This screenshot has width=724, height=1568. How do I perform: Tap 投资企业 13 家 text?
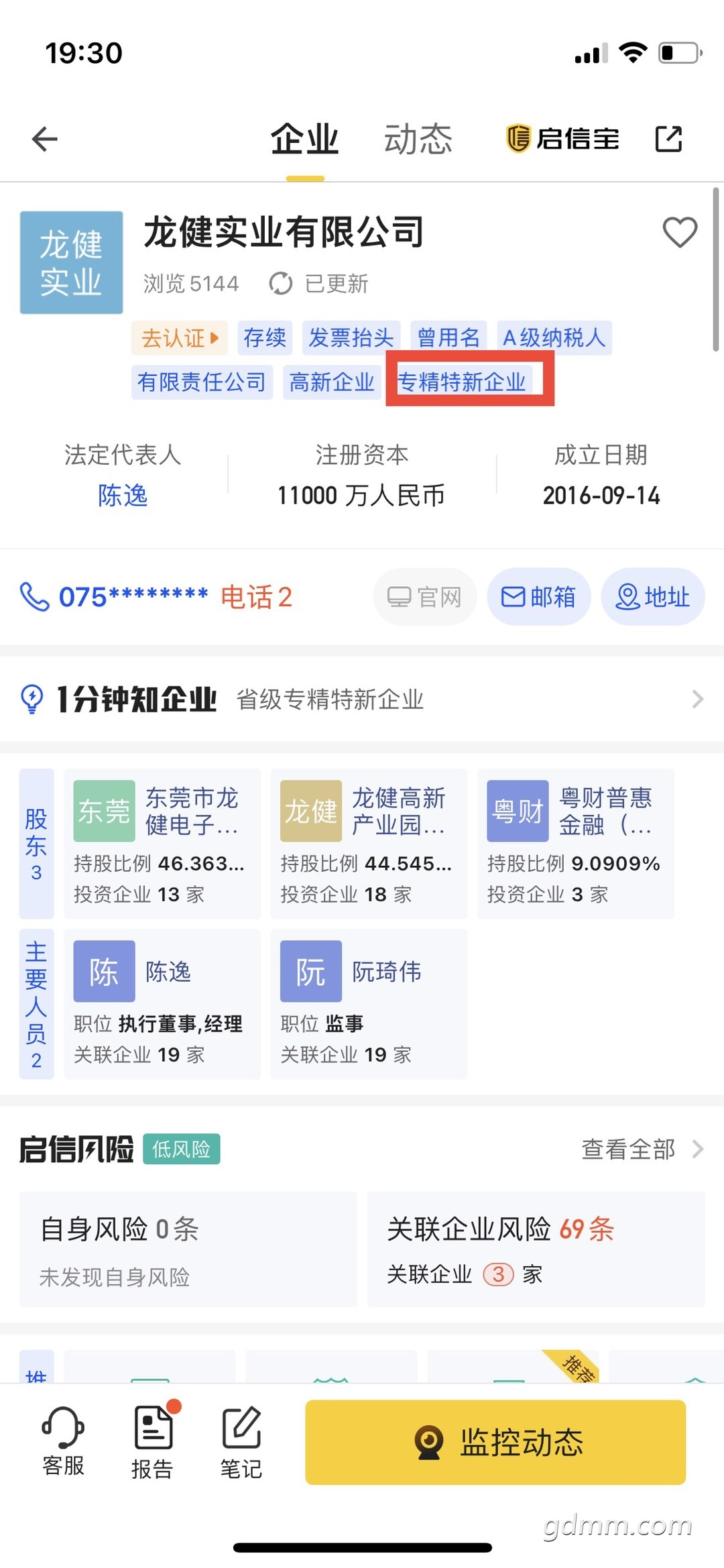(x=139, y=894)
